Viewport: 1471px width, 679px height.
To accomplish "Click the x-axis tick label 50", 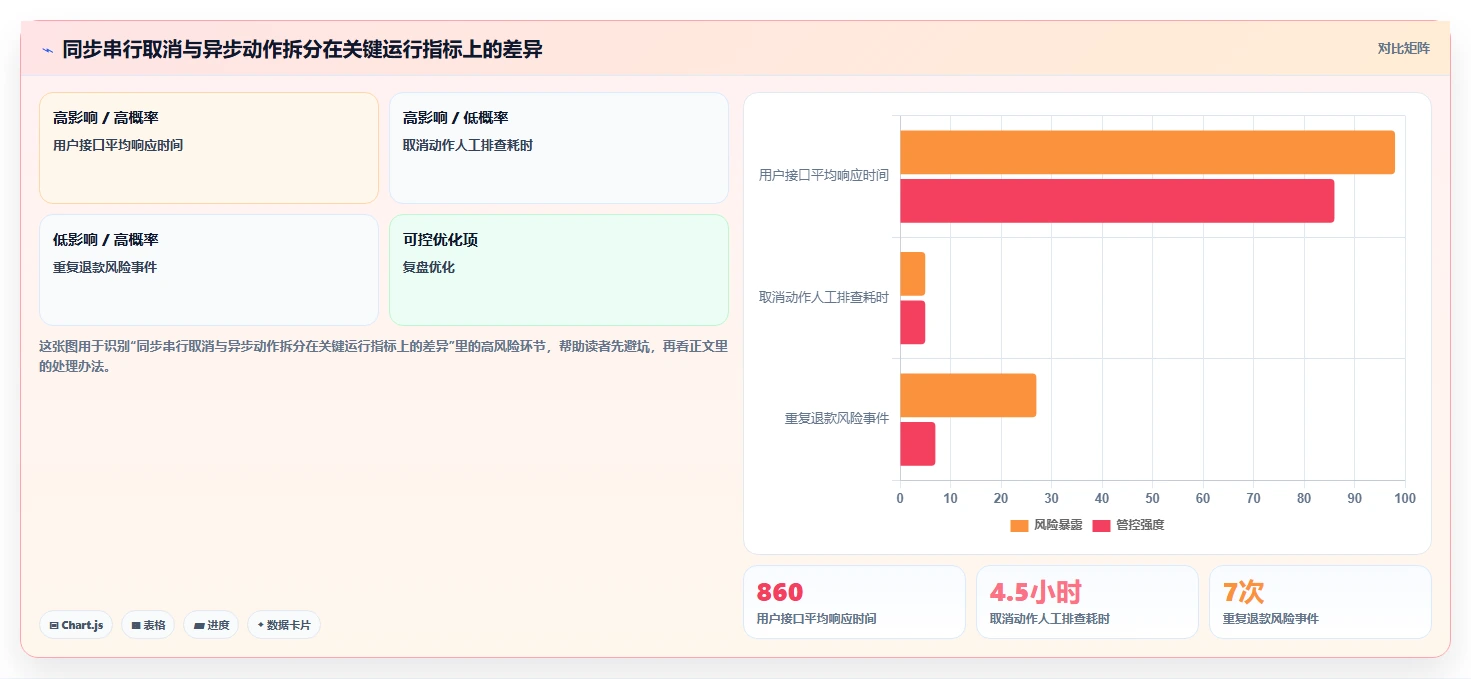I will (1152, 498).
